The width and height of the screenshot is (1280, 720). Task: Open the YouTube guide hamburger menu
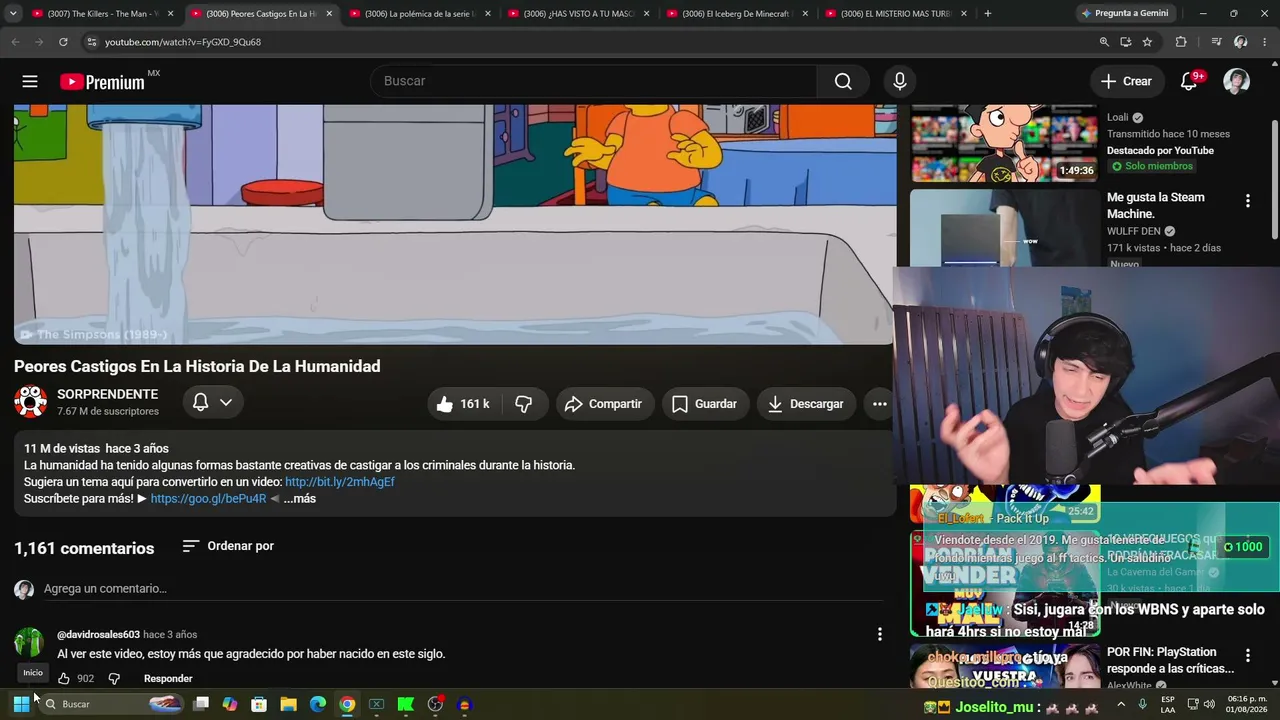click(x=30, y=81)
